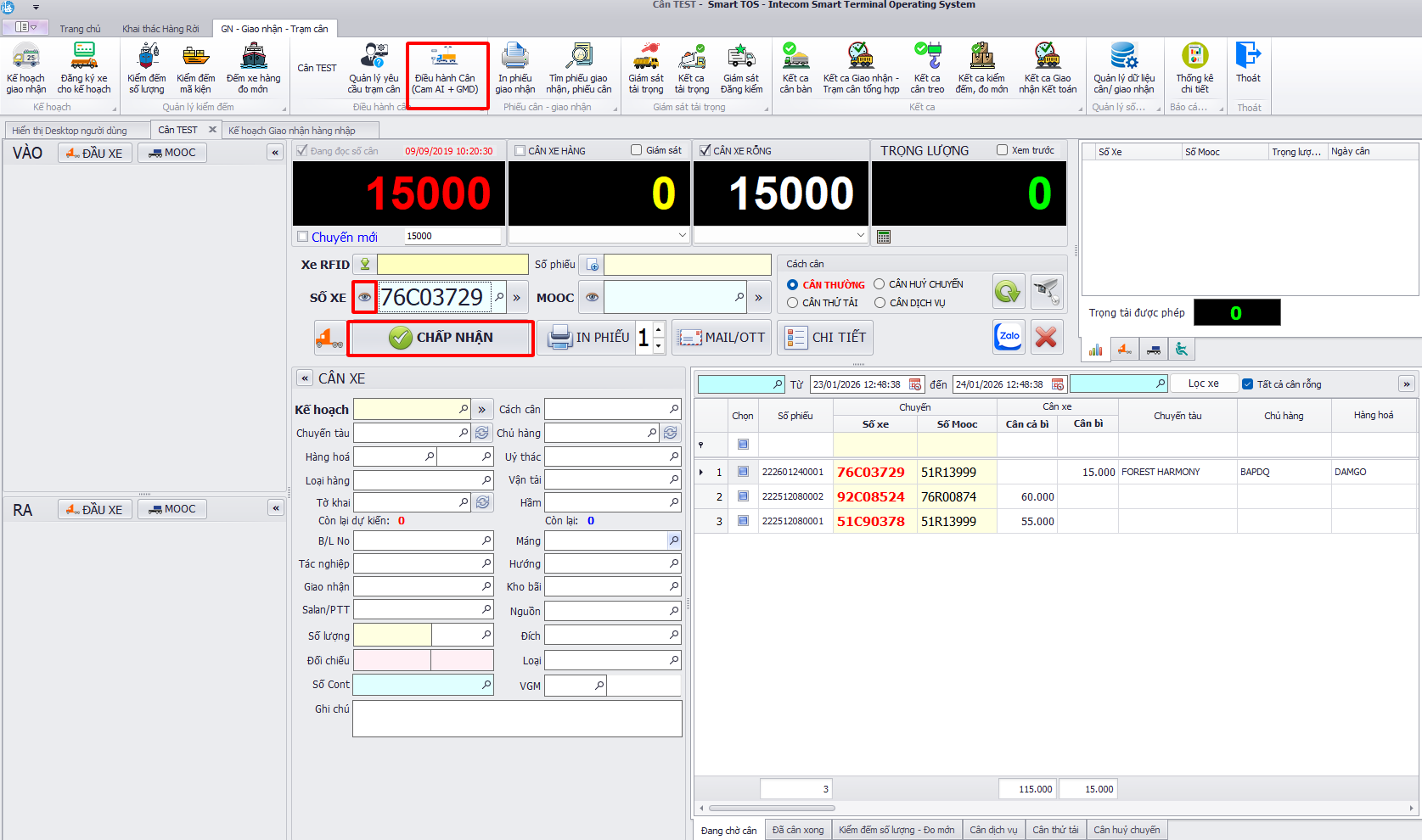Viewport: 1422px width, 840px height.
Task: Click the Zalo send button
Action: (1009, 337)
